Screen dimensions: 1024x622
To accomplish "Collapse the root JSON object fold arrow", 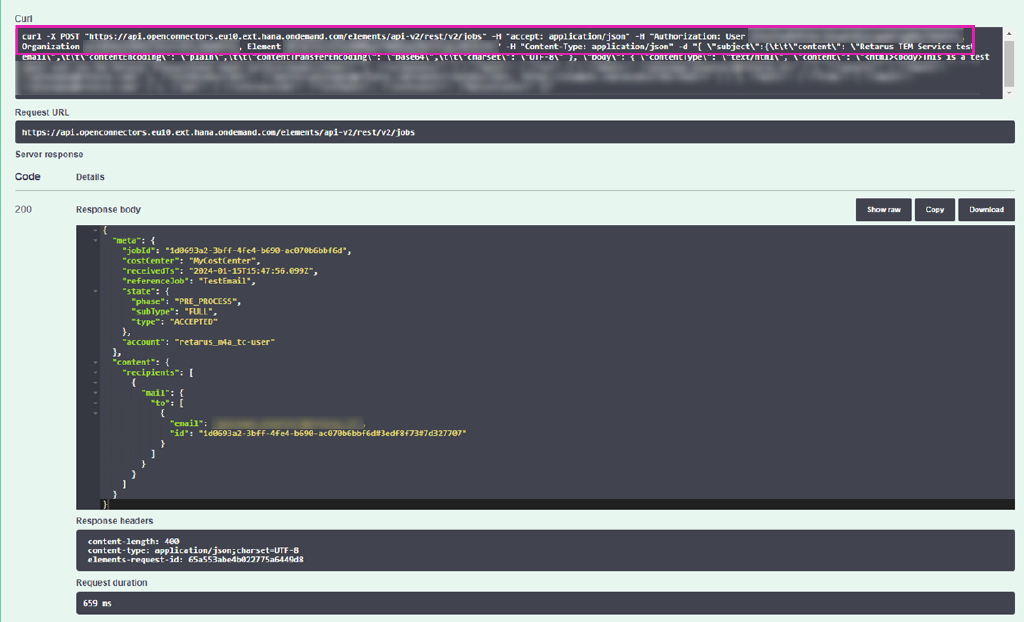I will click(96, 230).
